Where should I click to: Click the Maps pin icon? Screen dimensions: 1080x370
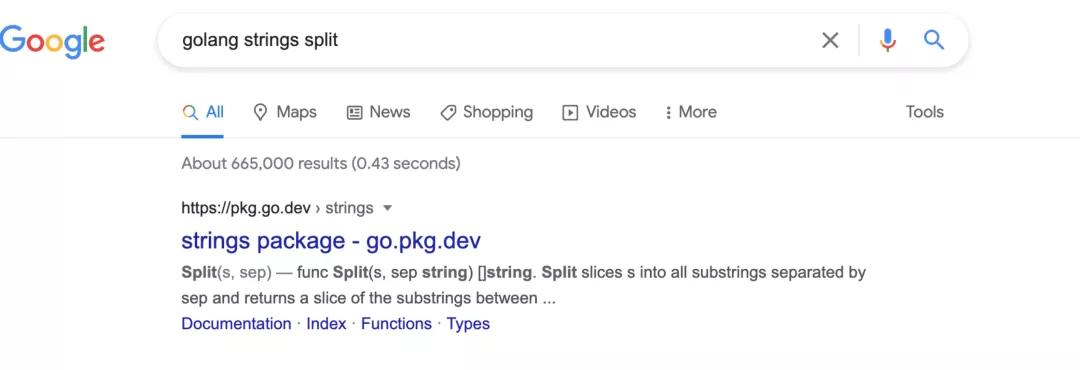[260, 112]
